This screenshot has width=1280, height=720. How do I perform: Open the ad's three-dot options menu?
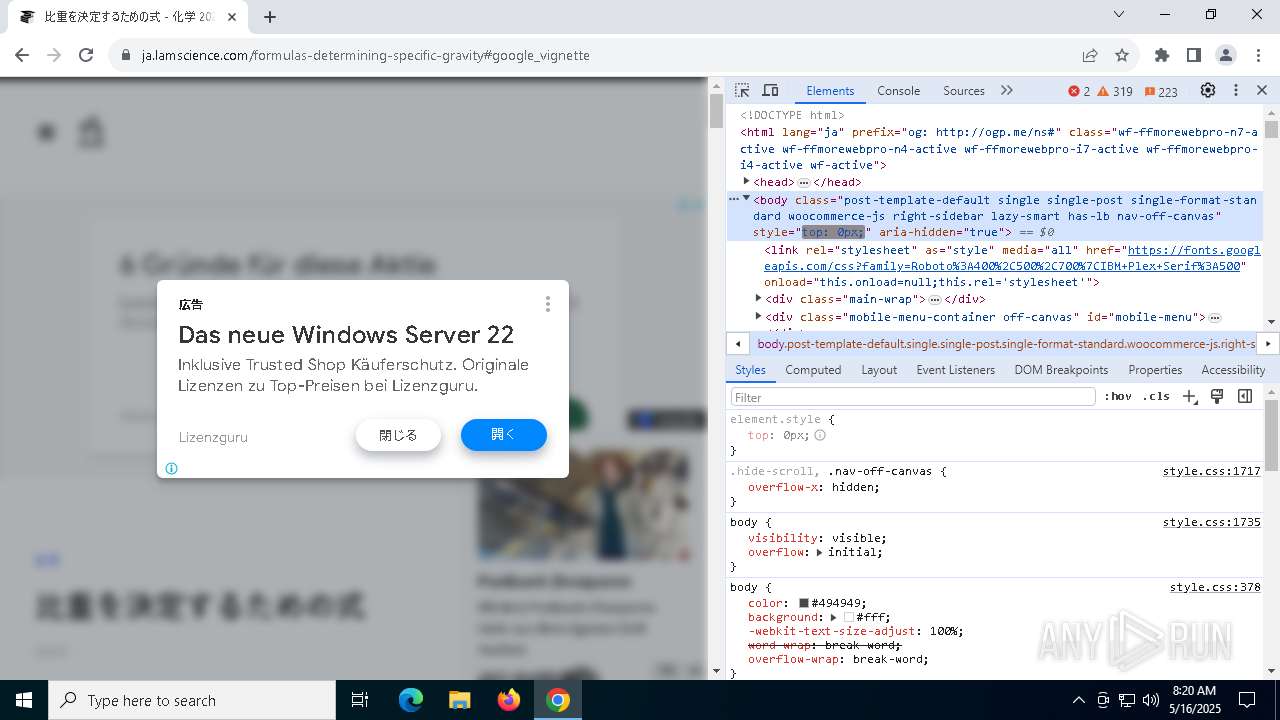(x=547, y=304)
